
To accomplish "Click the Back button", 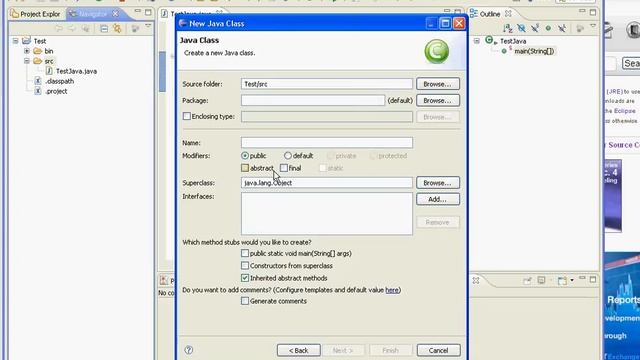I will point(299,350).
